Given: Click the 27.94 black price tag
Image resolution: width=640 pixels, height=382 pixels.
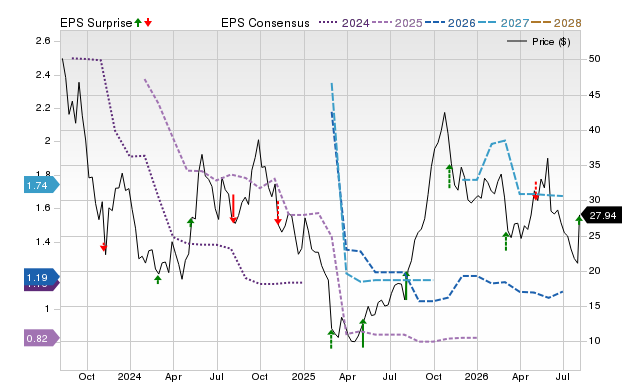Looking at the screenshot, I should pos(602,215).
